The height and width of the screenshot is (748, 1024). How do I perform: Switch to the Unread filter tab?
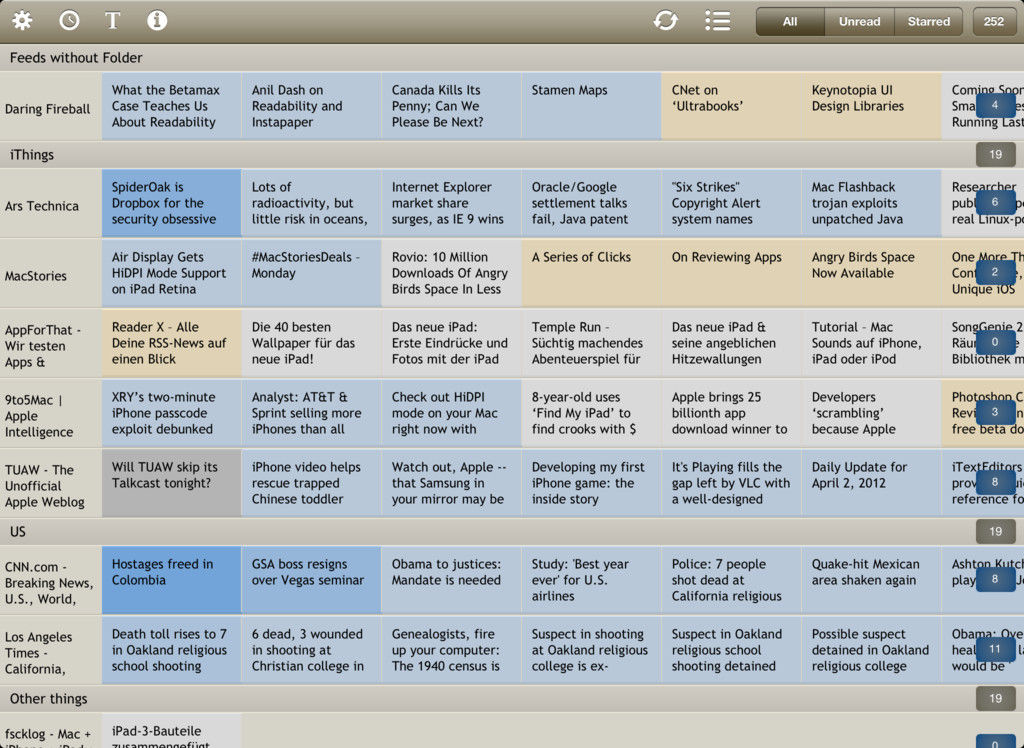[859, 22]
